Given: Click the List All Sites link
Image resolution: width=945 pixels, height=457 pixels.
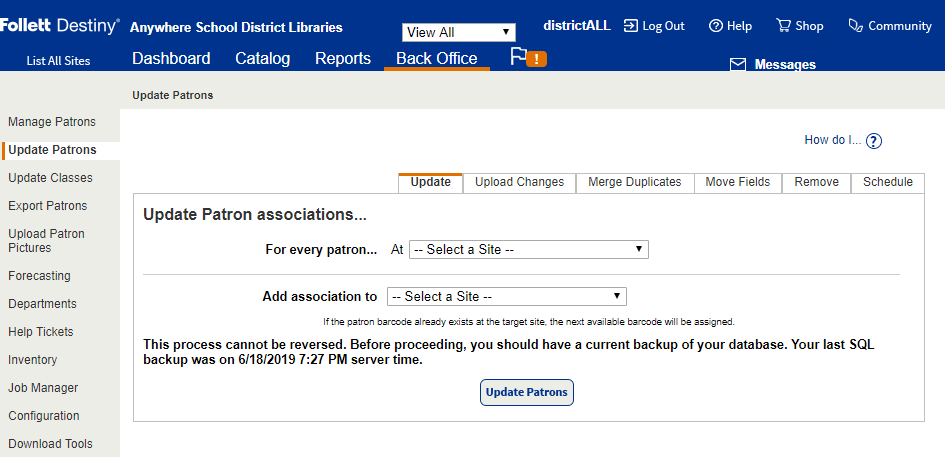Looking at the screenshot, I should click(58, 61).
